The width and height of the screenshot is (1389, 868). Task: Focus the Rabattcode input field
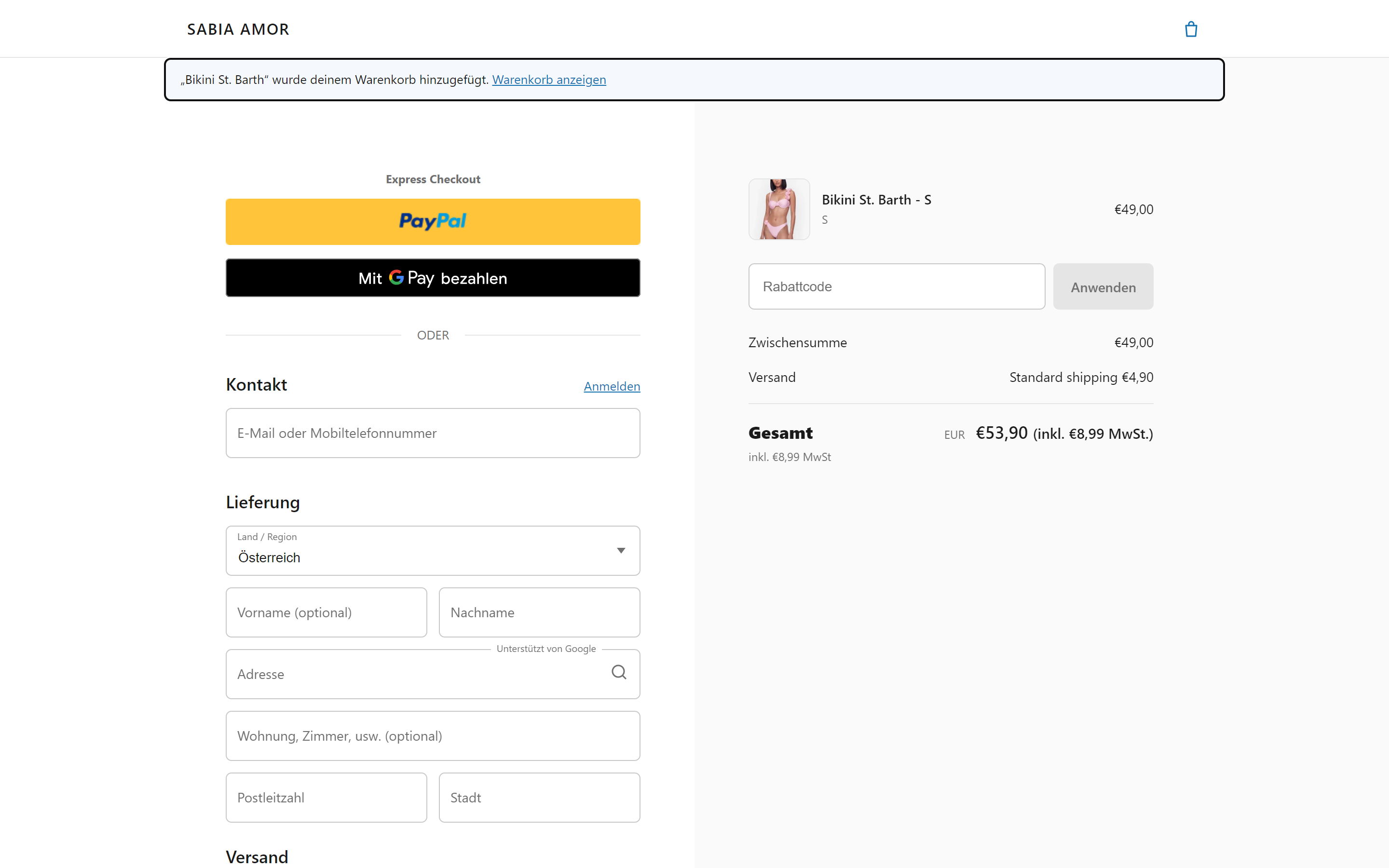(897, 286)
